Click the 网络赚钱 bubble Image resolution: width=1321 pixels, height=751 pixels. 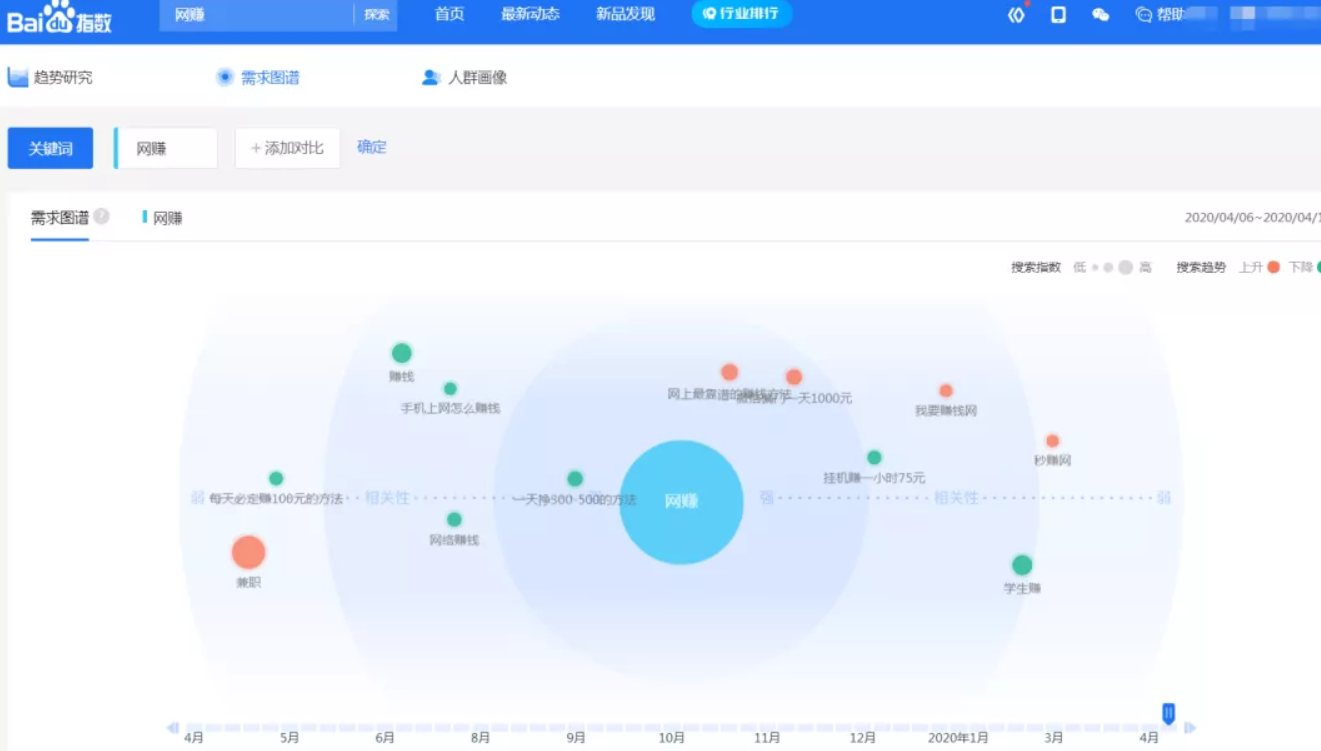pyautogui.click(x=454, y=519)
